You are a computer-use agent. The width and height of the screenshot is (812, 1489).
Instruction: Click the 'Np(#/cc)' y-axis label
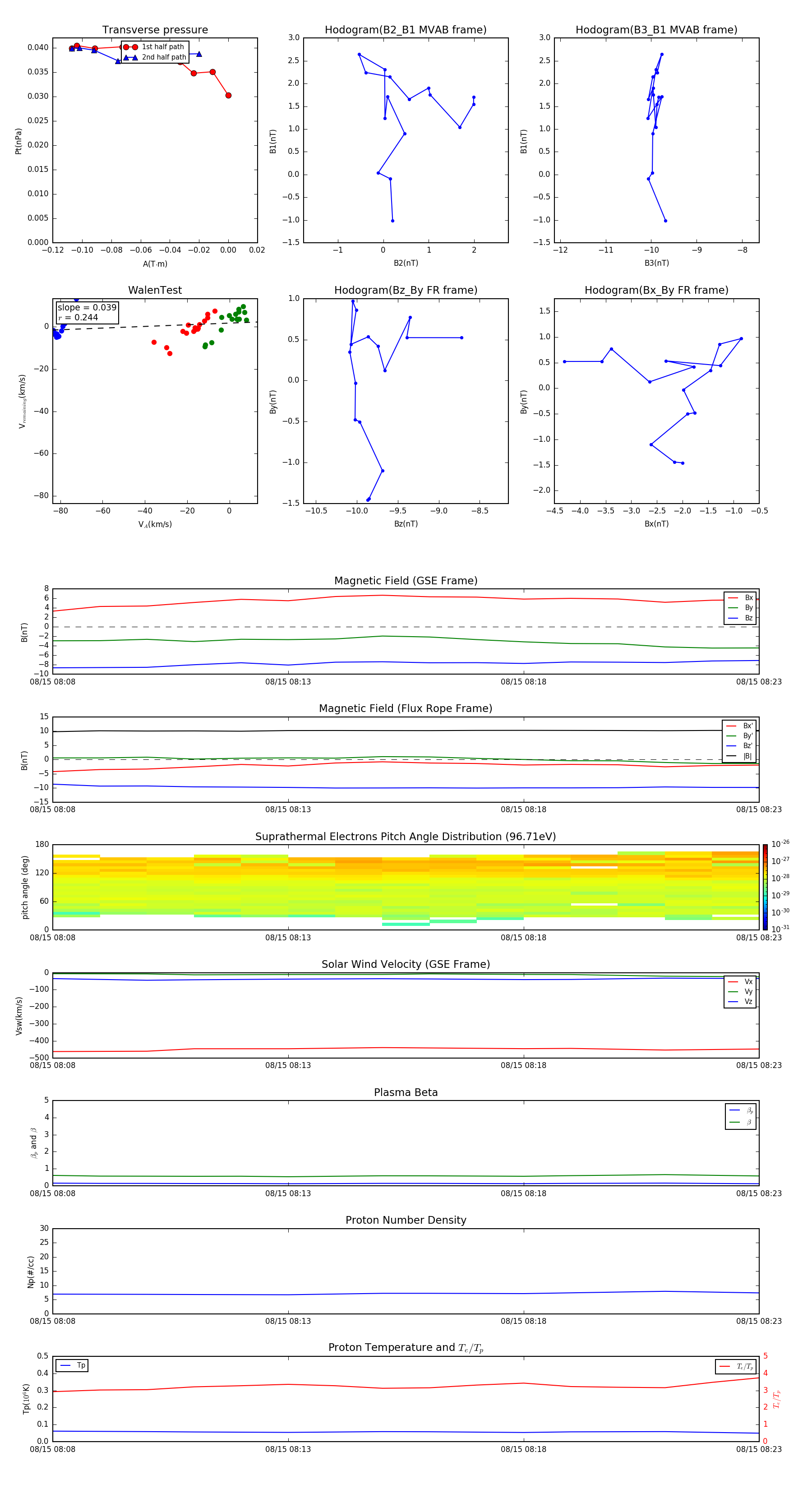(31, 1272)
